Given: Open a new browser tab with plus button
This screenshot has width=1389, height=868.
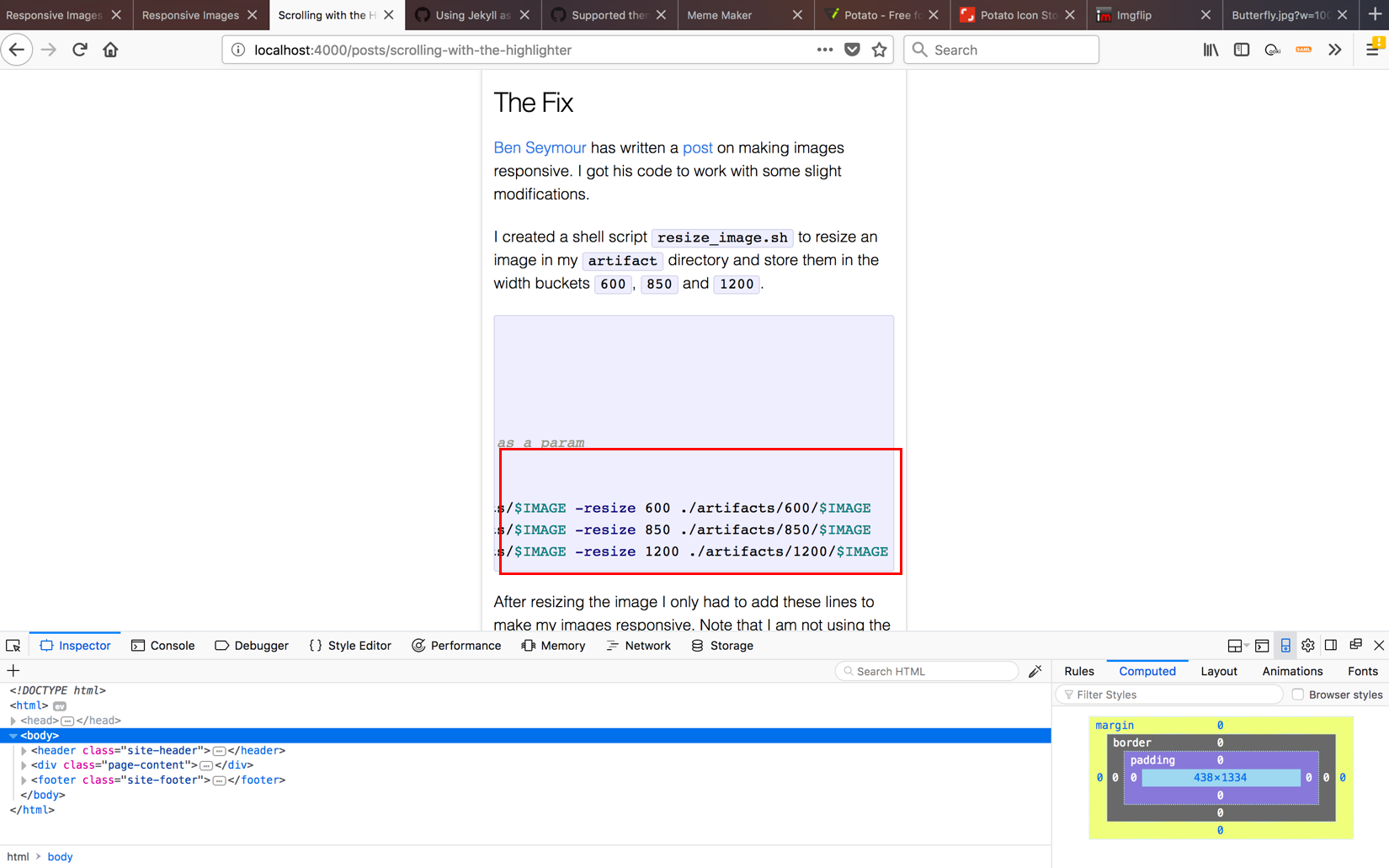Looking at the screenshot, I should (x=1375, y=14).
